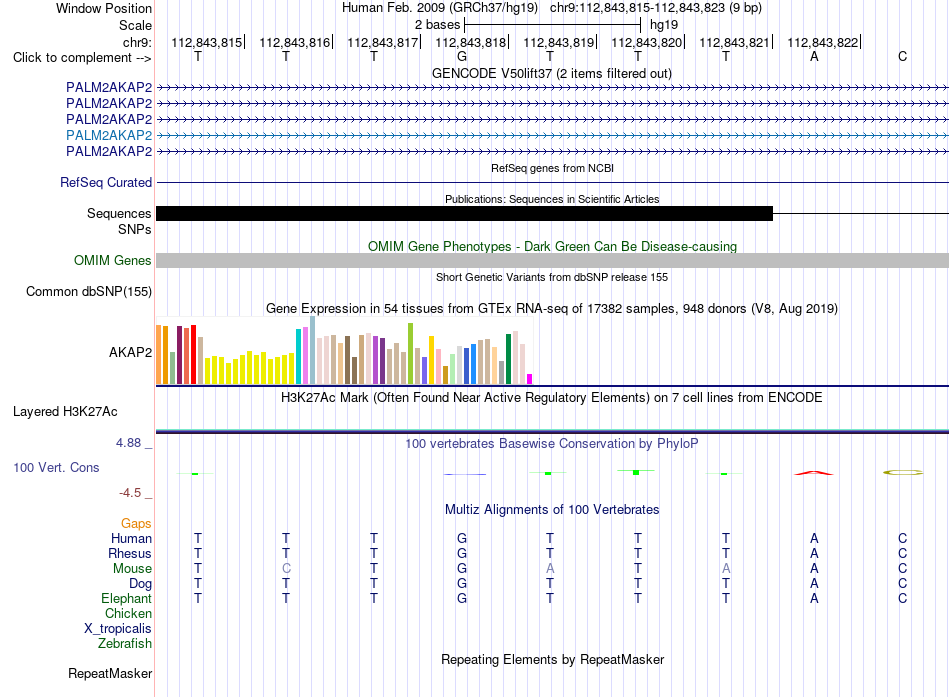This screenshot has width=950, height=697.
Task: Open the Layered H3K27Ac track label
Action: point(65,412)
